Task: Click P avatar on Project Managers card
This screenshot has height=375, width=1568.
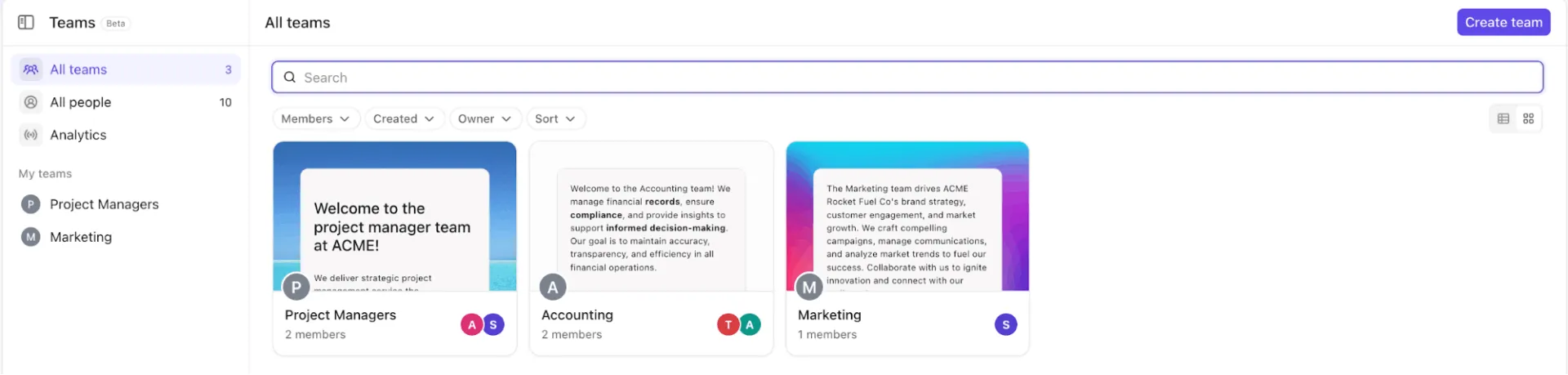Action: coord(296,287)
